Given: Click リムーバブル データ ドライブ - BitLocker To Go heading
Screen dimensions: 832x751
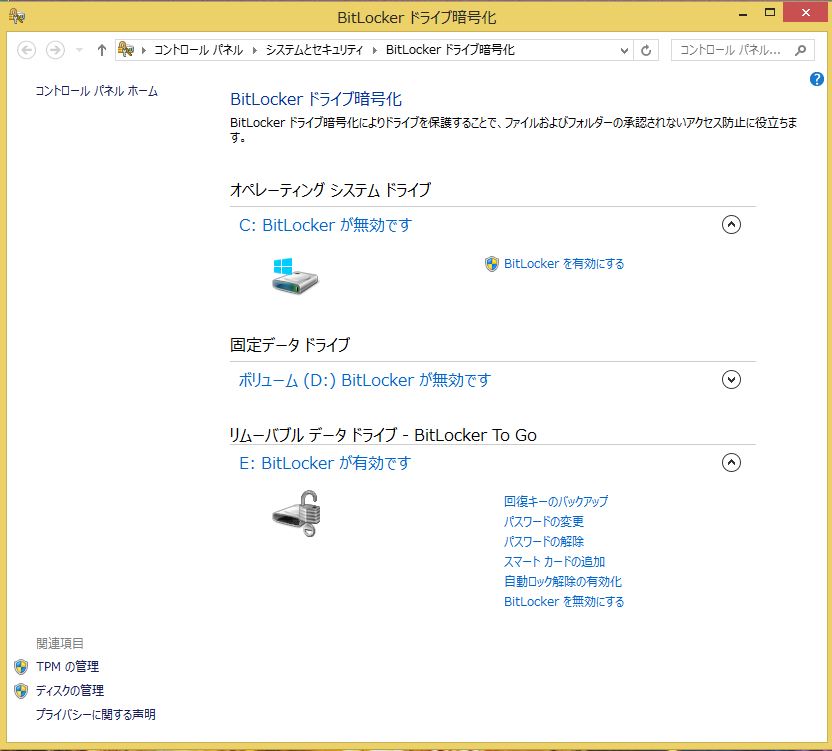Looking at the screenshot, I should click(x=383, y=435).
